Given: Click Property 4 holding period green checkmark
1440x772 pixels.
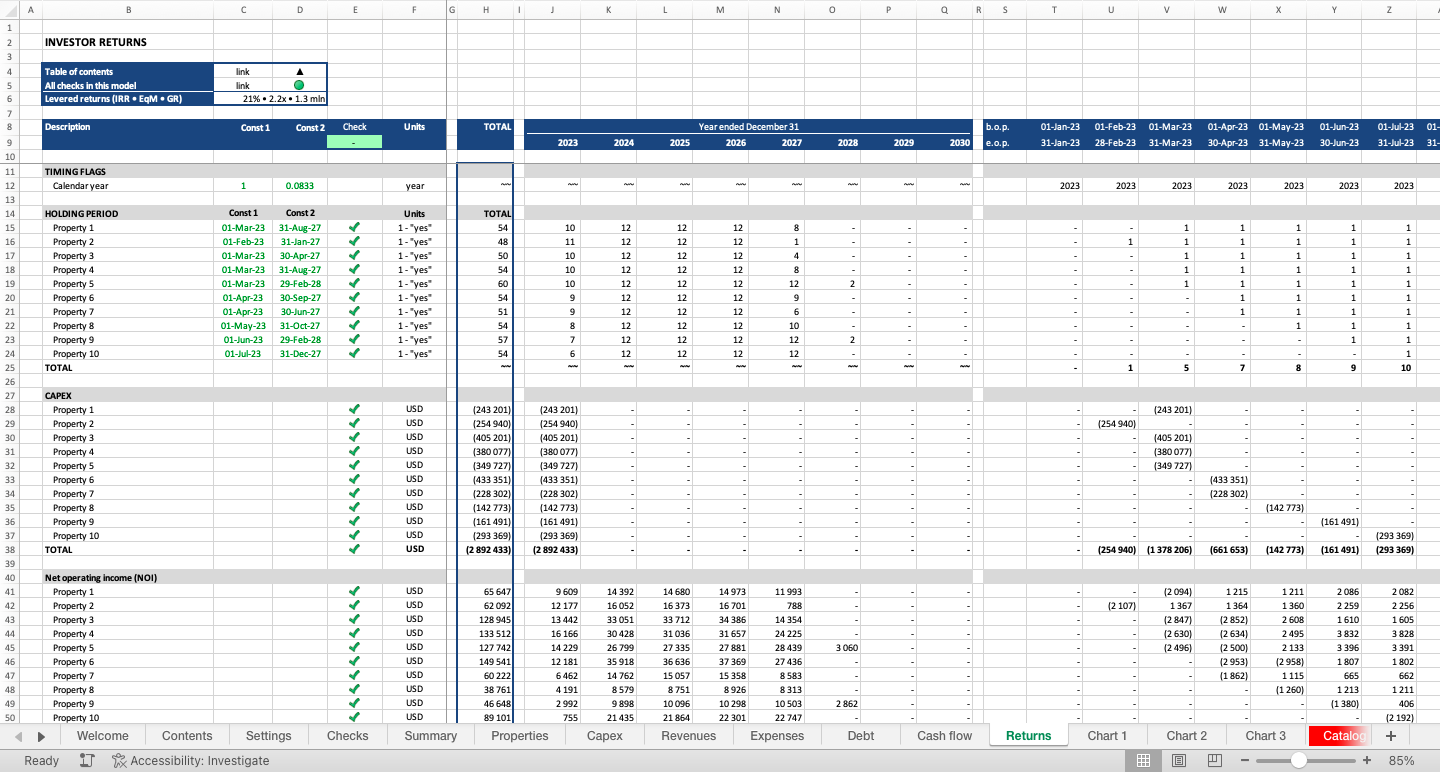Looking at the screenshot, I should point(354,270).
